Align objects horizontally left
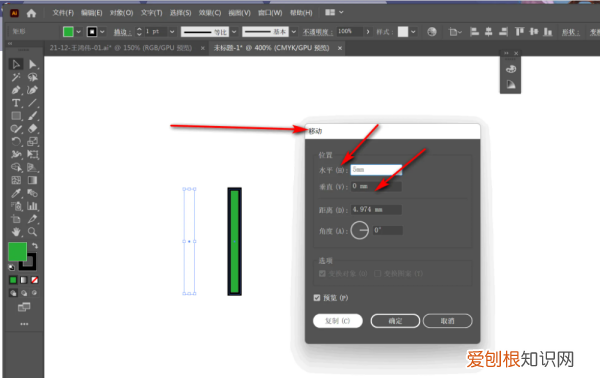Image resolution: width=600 pixels, height=378 pixels. tap(474, 32)
